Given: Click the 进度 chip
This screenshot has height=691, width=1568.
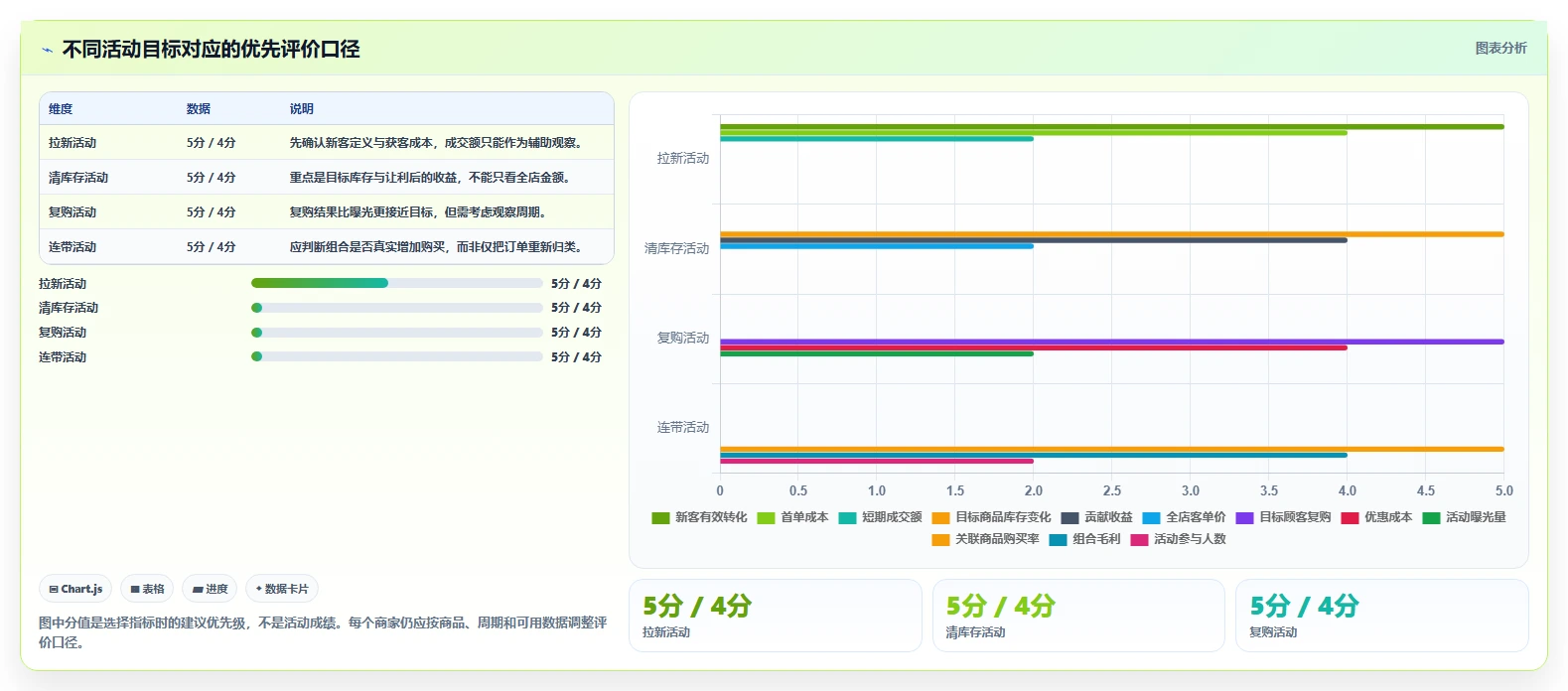Looking at the screenshot, I should click(210, 589).
